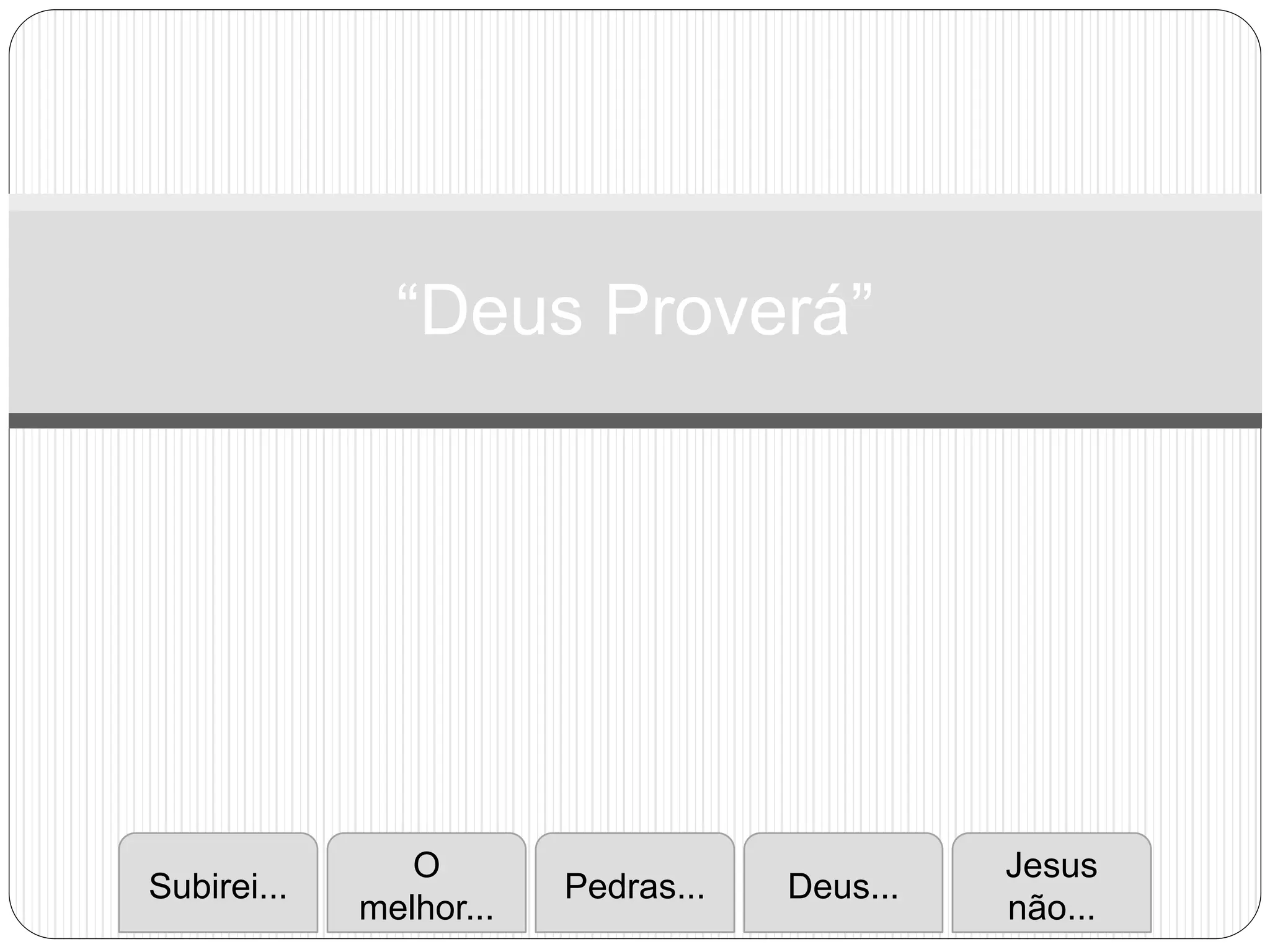The width and height of the screenshot is (1270, 952).
Task: Click the pale strip atop the title banner
Action: click(635, 203)
